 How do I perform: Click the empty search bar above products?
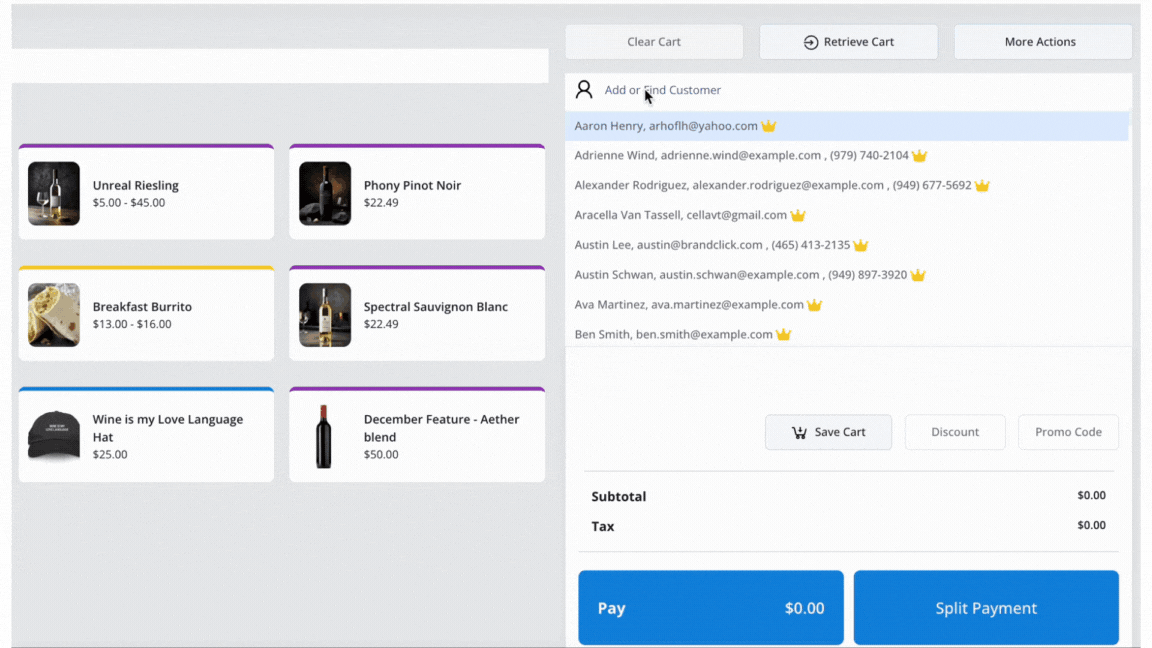click(x=280, y=65)
